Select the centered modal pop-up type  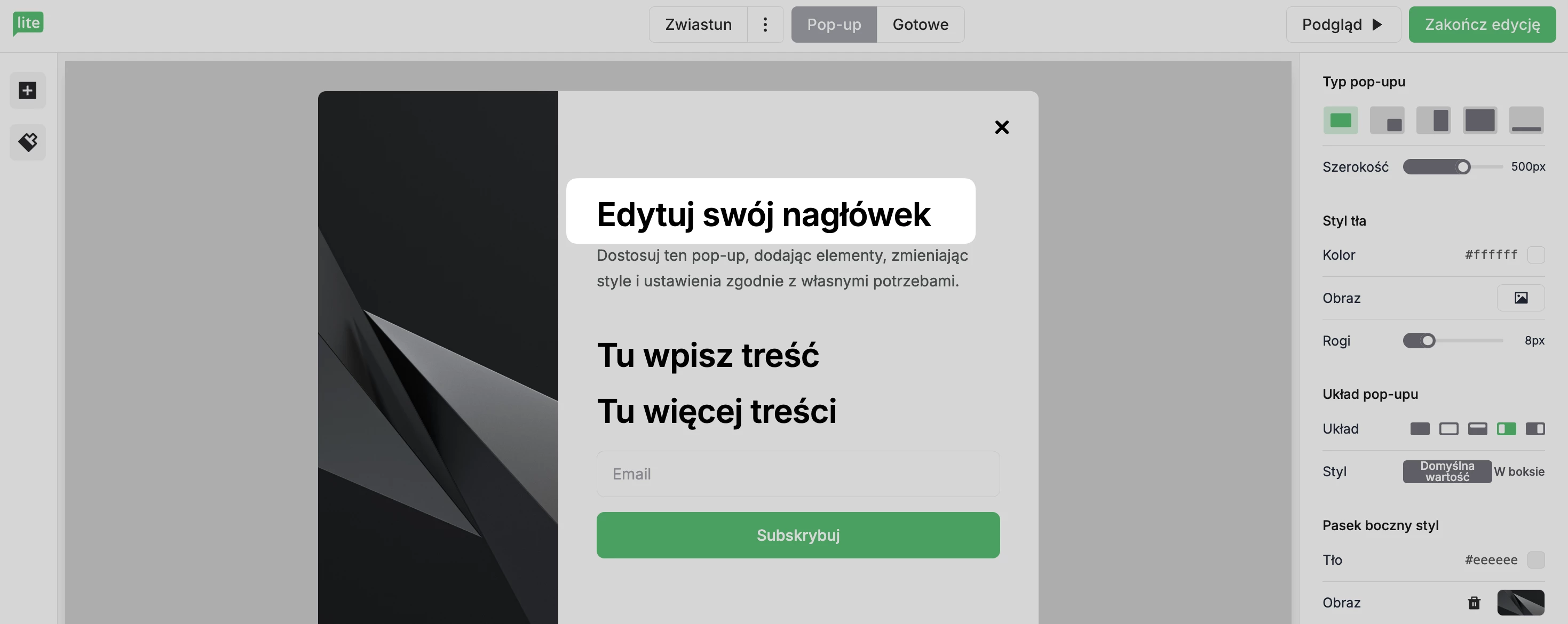tap(1340, 121)
